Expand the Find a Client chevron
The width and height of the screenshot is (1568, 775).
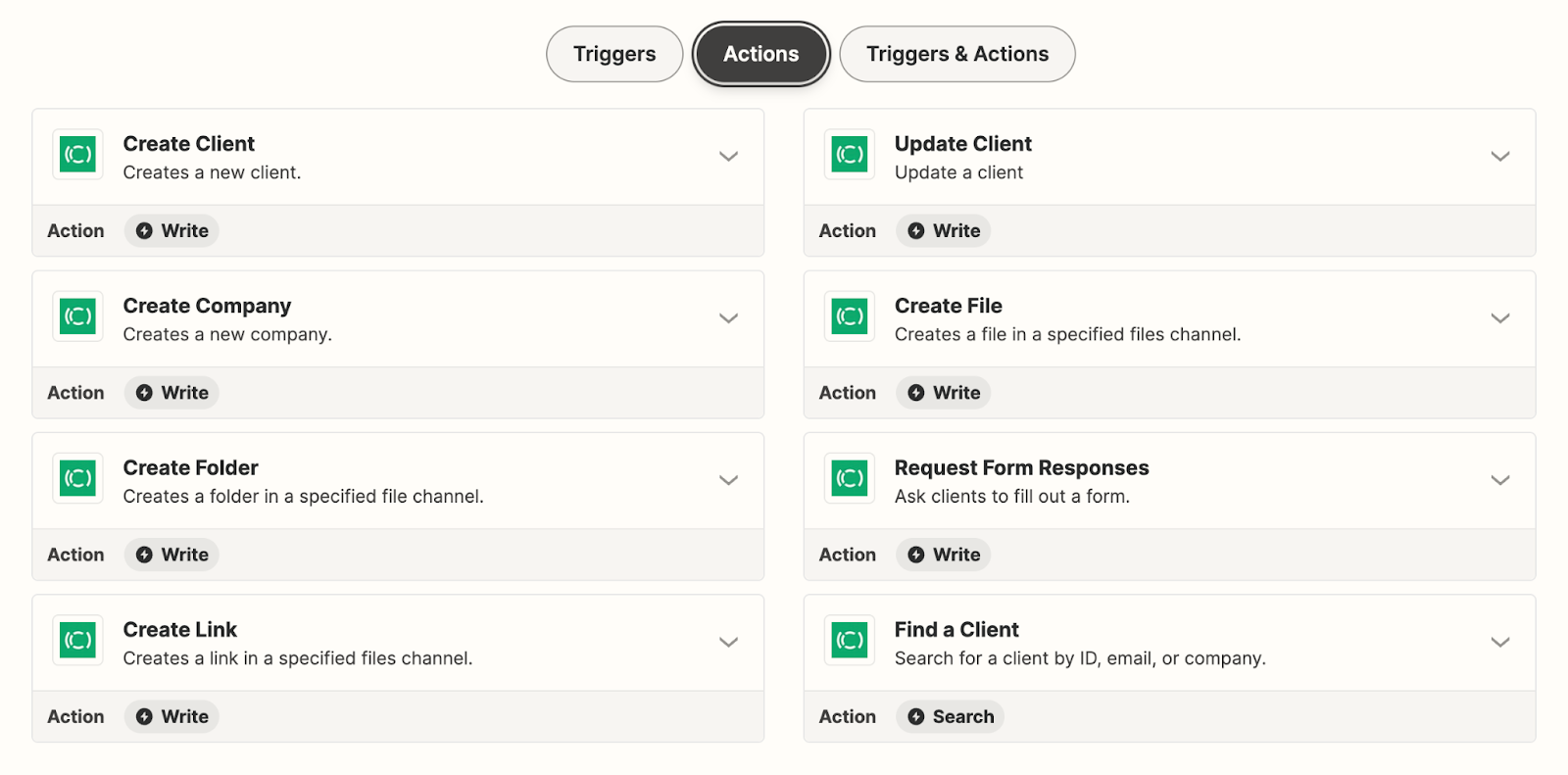click(x=1499, y=643)
